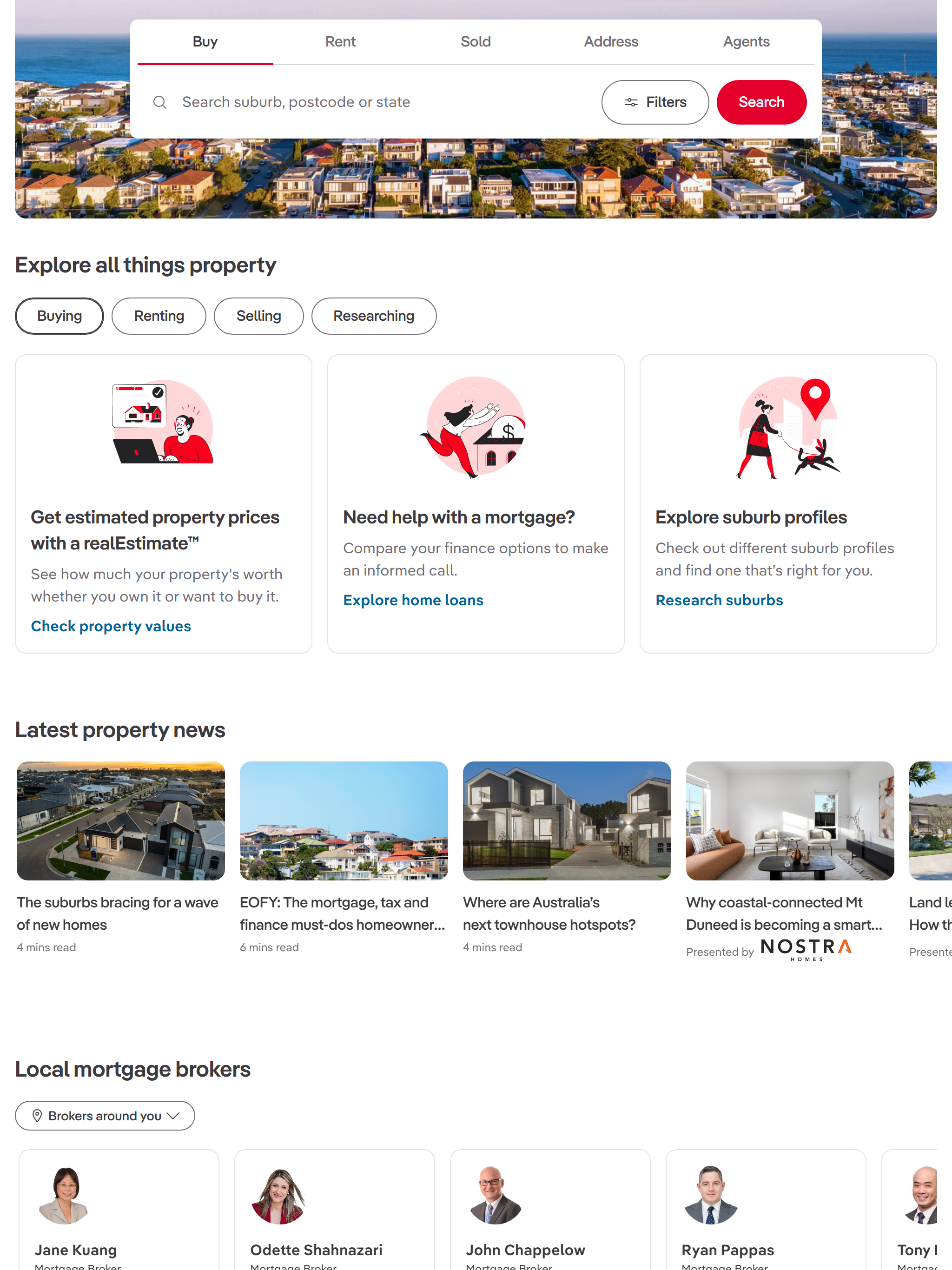Click the 'Local mortgage brokers' heading
The image size is (952, 1270).
[x=132, y=1069]
